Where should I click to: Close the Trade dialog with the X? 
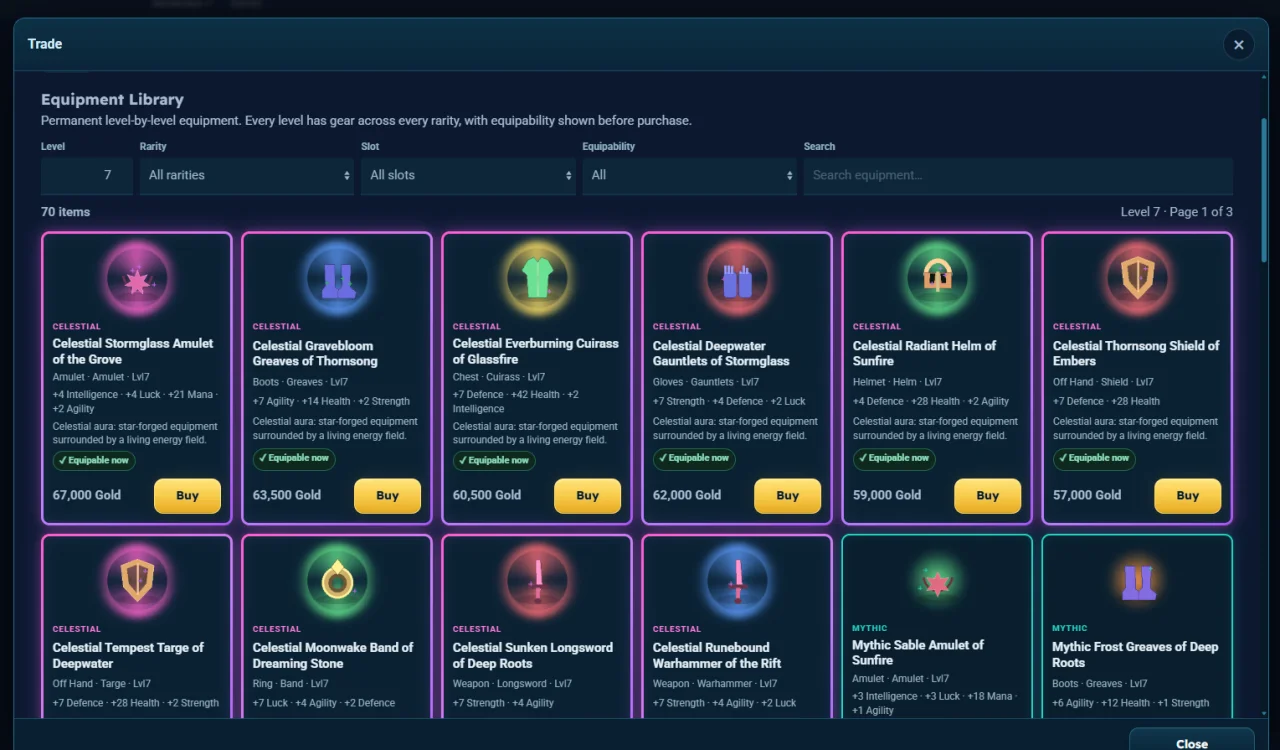(x=1238, y=44)
